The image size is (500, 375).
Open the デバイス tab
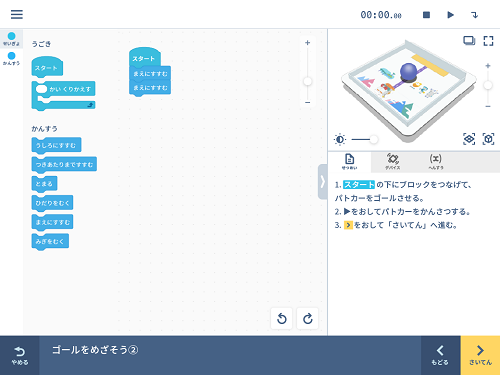tap(392, 162)
